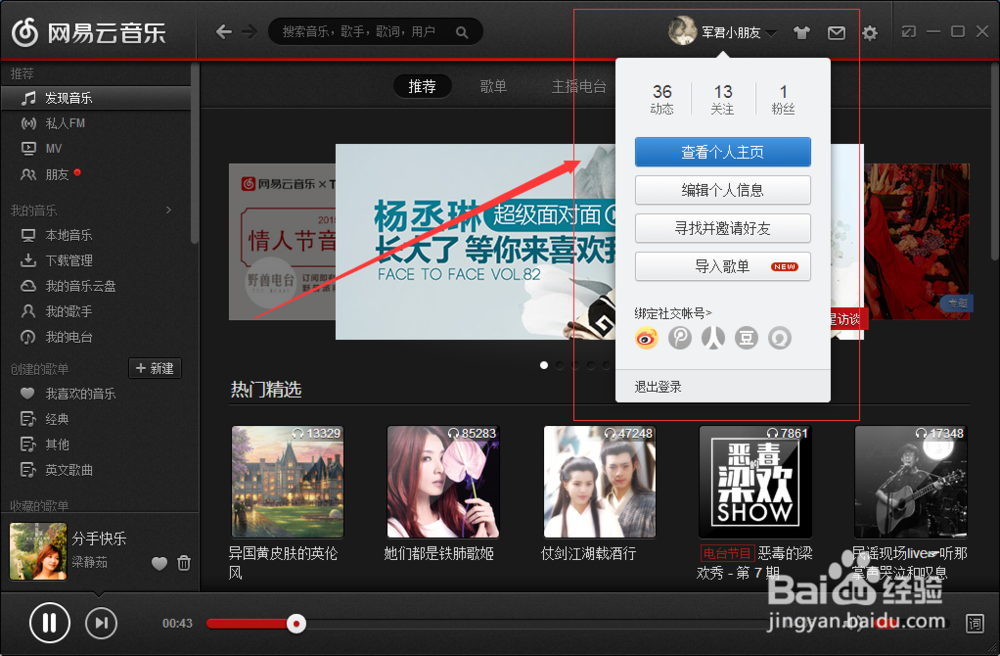Switch to the 歌单 tab
Image resolution: width=1000 pixels, height=656 pixels.
pos(493,86)
